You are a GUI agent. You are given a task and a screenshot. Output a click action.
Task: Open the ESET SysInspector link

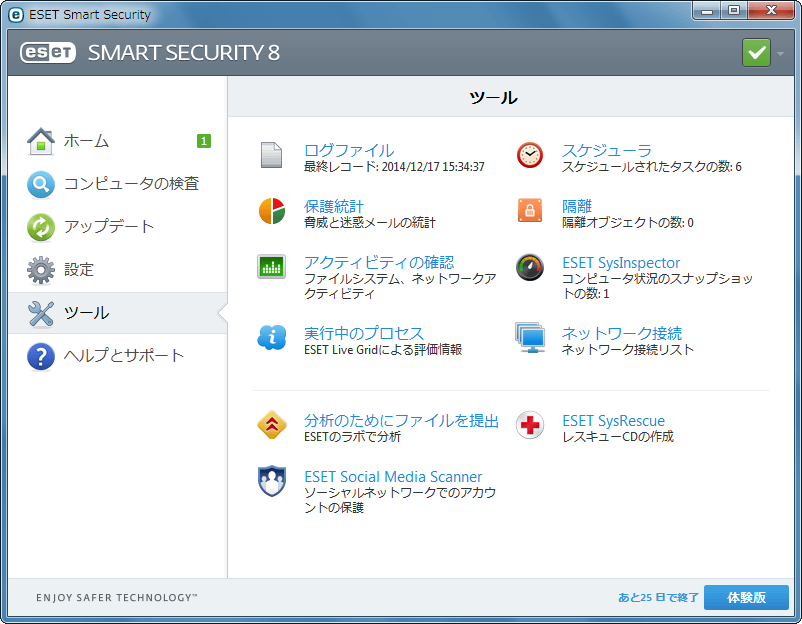621,263
